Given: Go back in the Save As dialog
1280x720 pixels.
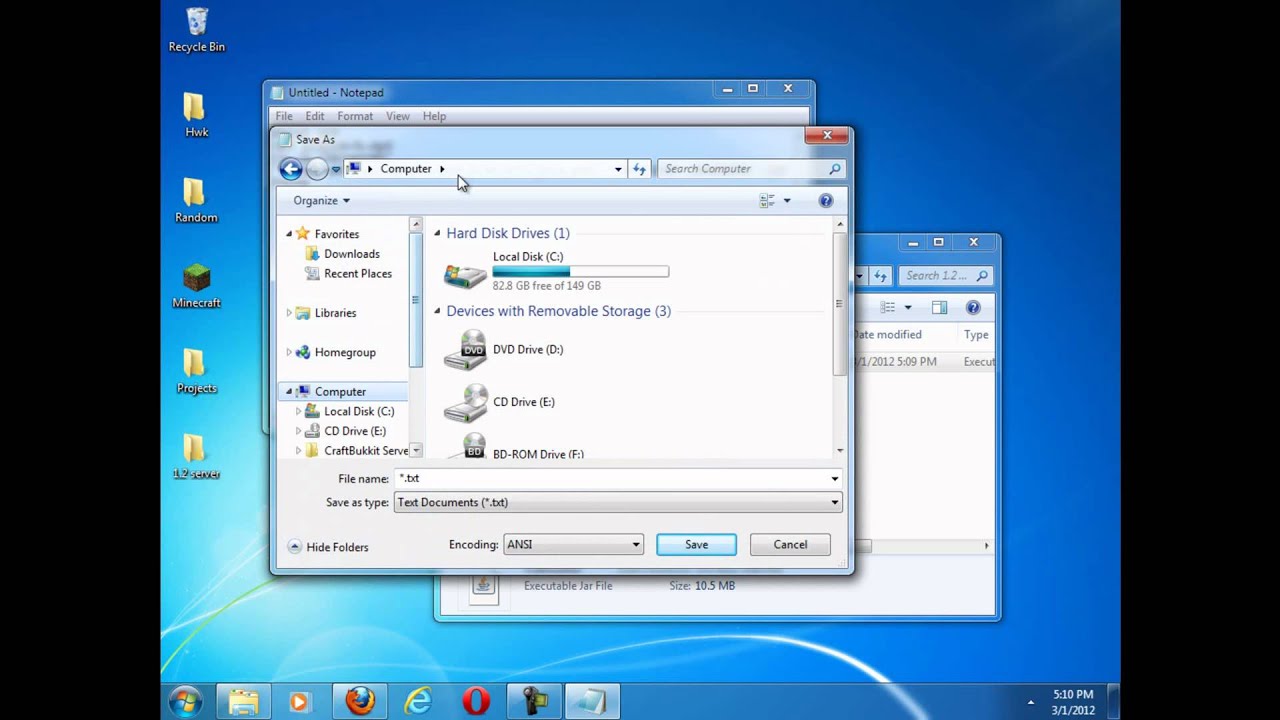Looking at the screenshot, I should tap(291, 169).
